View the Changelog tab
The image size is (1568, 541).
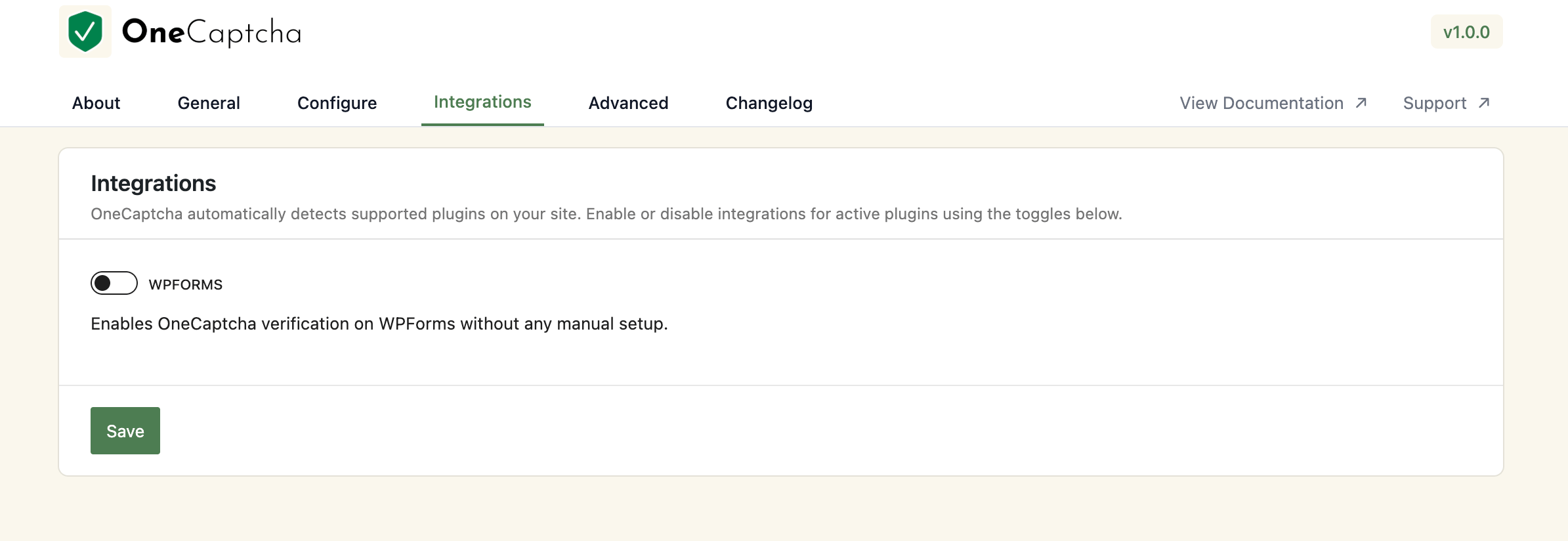click(769, 103)
